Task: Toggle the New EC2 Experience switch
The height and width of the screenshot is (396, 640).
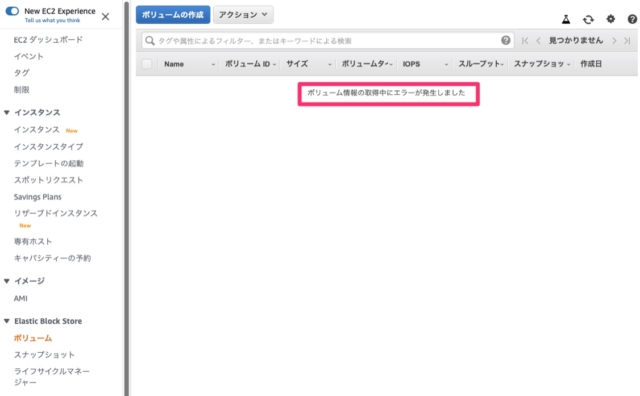Action: coord(12,11)
